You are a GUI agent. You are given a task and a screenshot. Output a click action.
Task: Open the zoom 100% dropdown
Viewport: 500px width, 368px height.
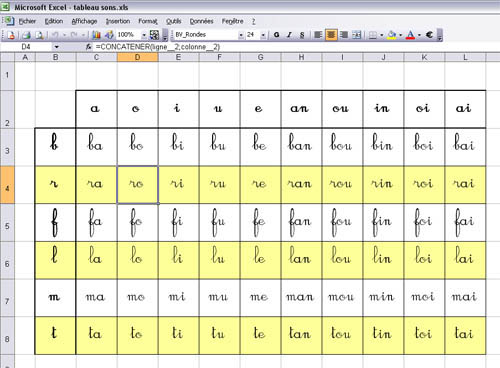point(144,35)
